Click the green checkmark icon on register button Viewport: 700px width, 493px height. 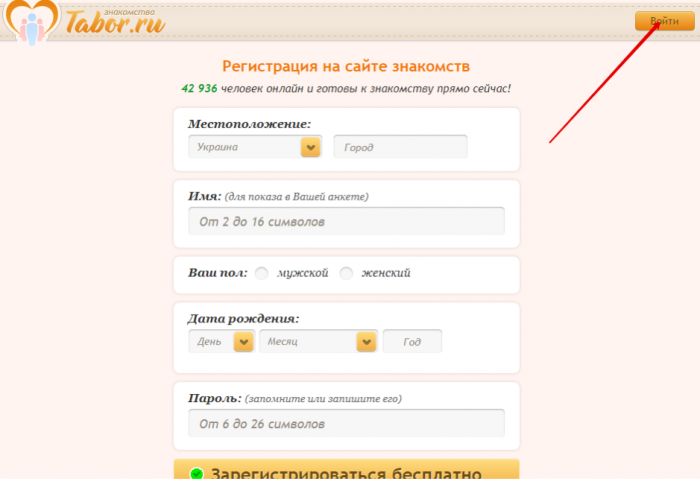click(196, 473)
